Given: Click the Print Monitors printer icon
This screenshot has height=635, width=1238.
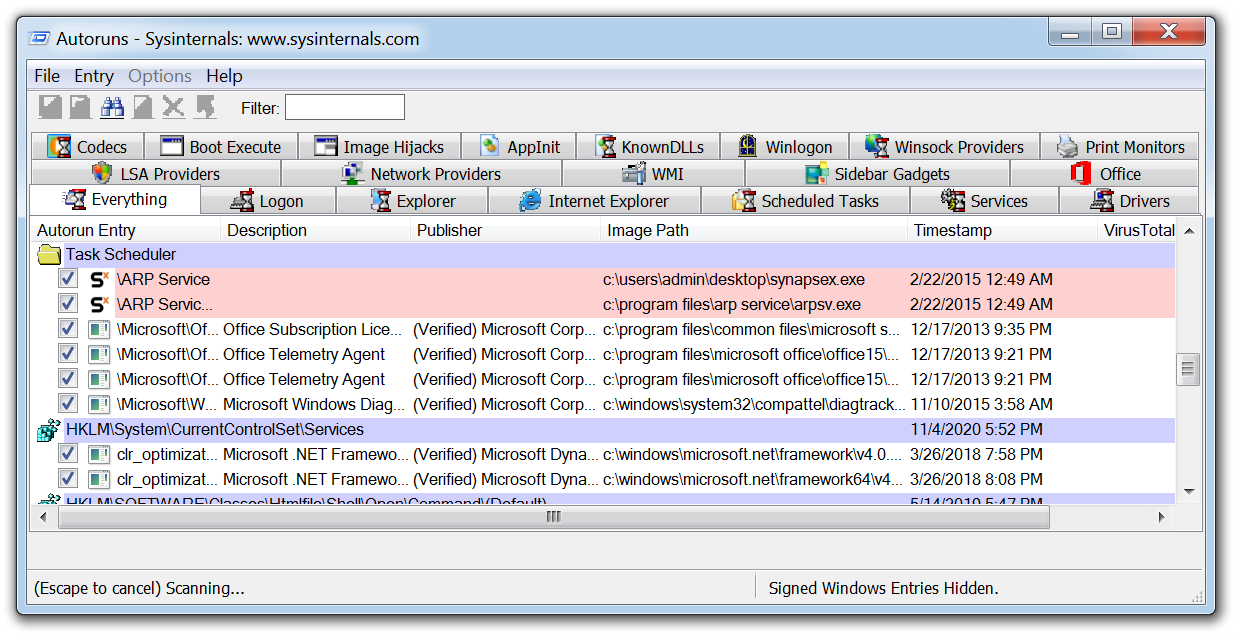Looking at the screenshot, I should pos(1068,147).
